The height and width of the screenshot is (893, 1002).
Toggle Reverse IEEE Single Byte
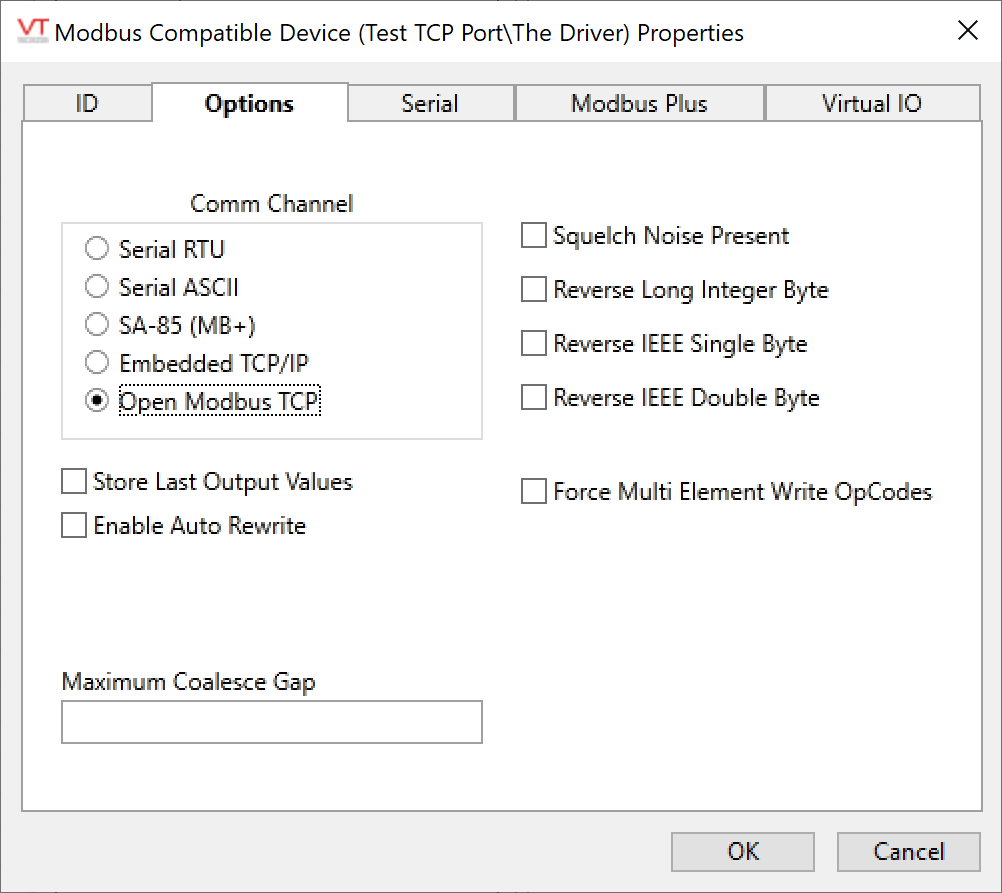tap(534, 344)
